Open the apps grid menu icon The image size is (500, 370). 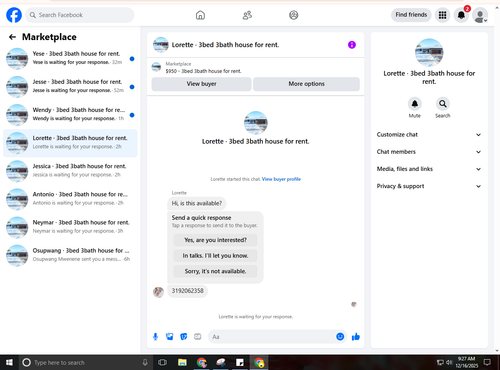pos(442,15)
